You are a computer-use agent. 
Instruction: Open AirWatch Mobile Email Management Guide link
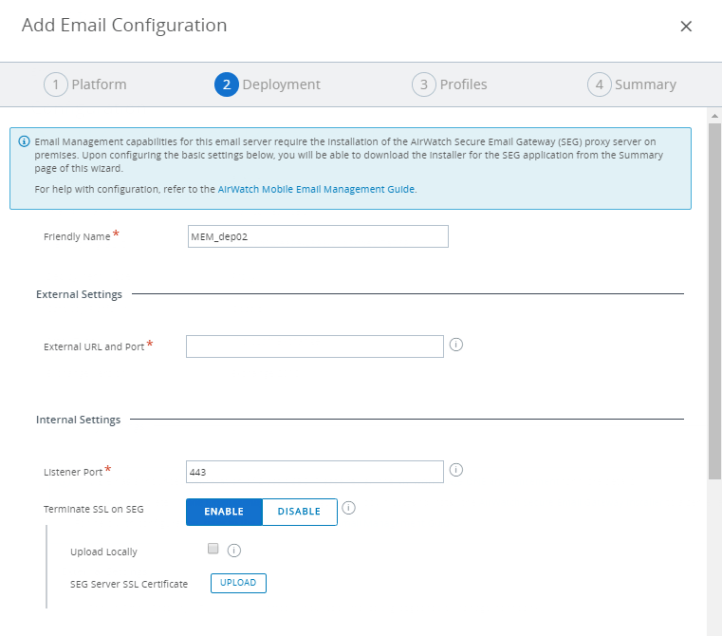point(316,189)
